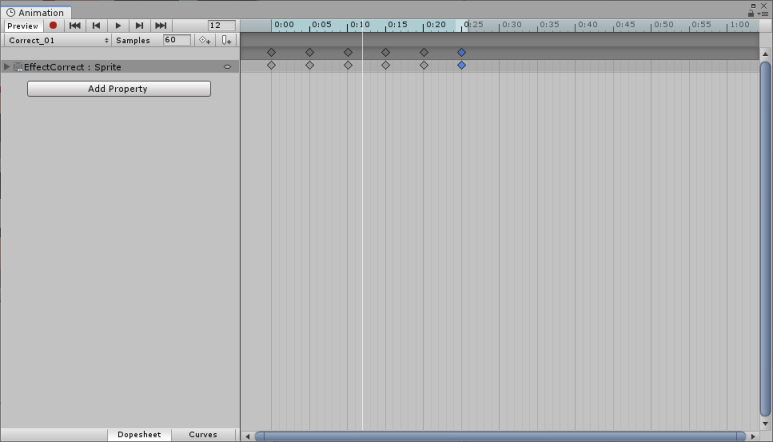The image size is (773, 442).
Task: Select Sprite row keyframe at 0:20
Action: 424,65
